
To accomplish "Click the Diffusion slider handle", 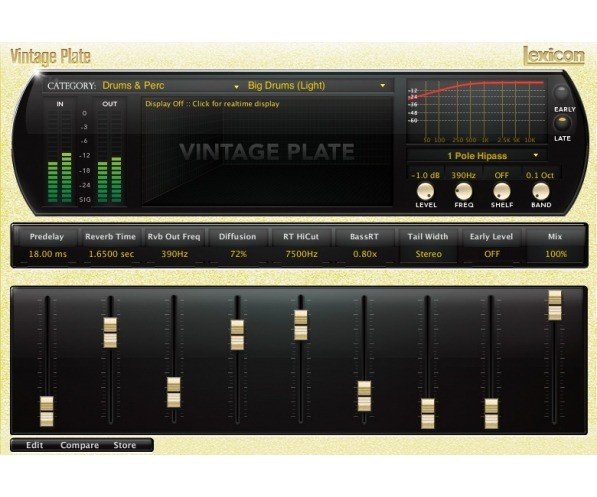I will [238, 335].
